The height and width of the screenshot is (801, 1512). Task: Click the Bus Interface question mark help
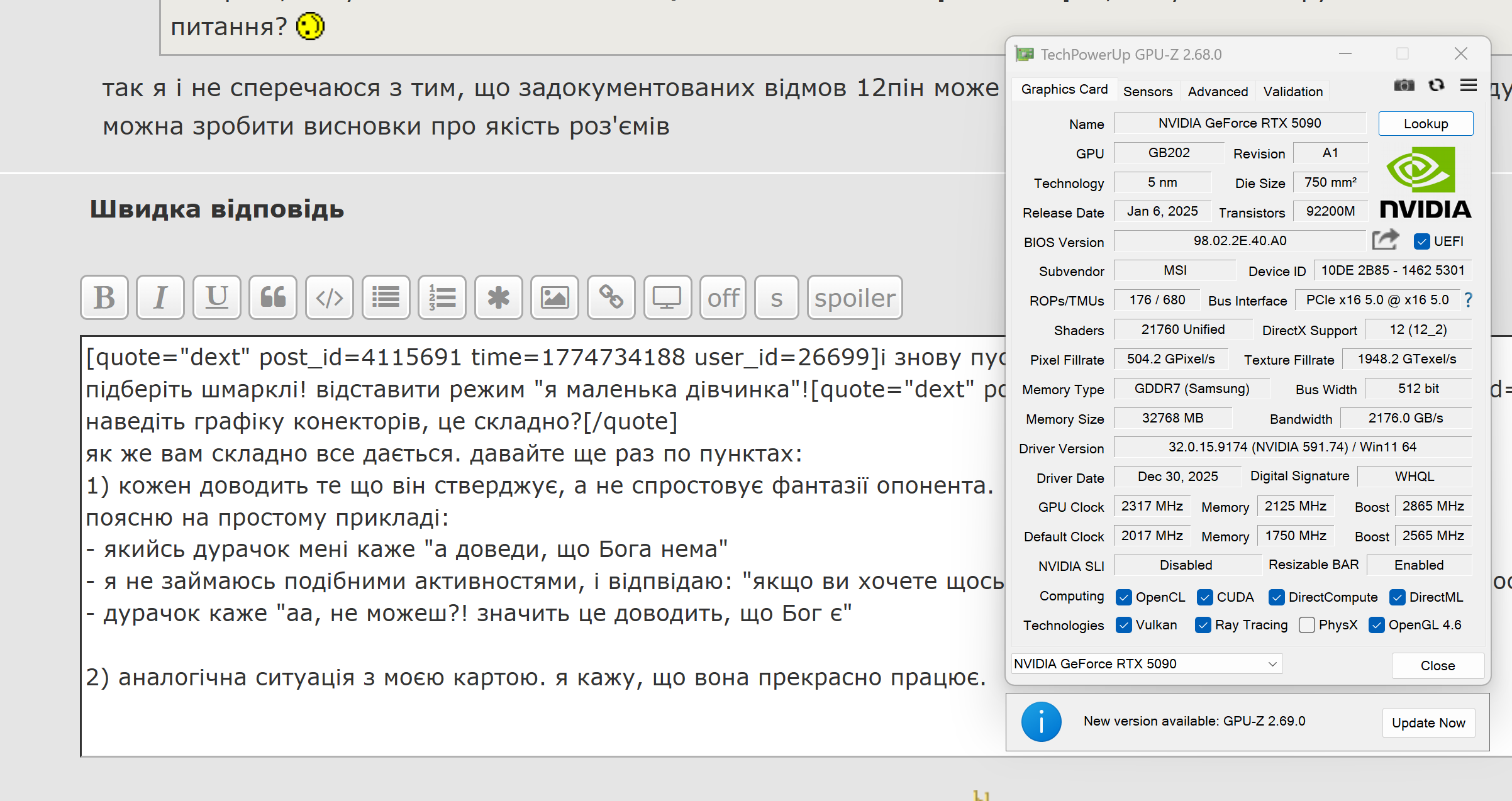[x=1469, y=300]
